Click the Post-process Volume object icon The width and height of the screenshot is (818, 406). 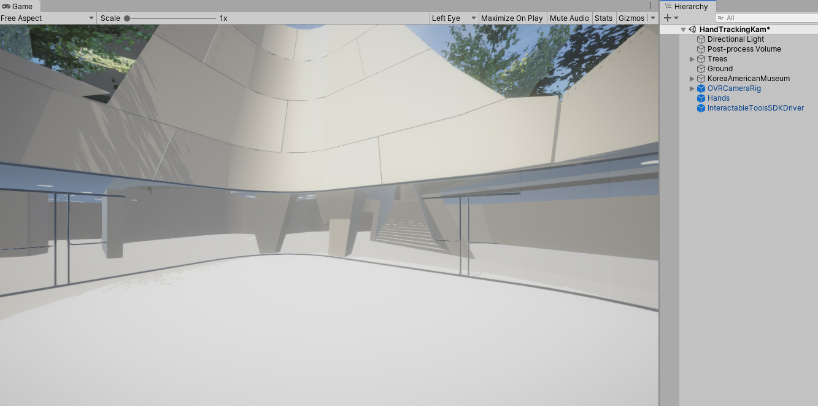700,49
